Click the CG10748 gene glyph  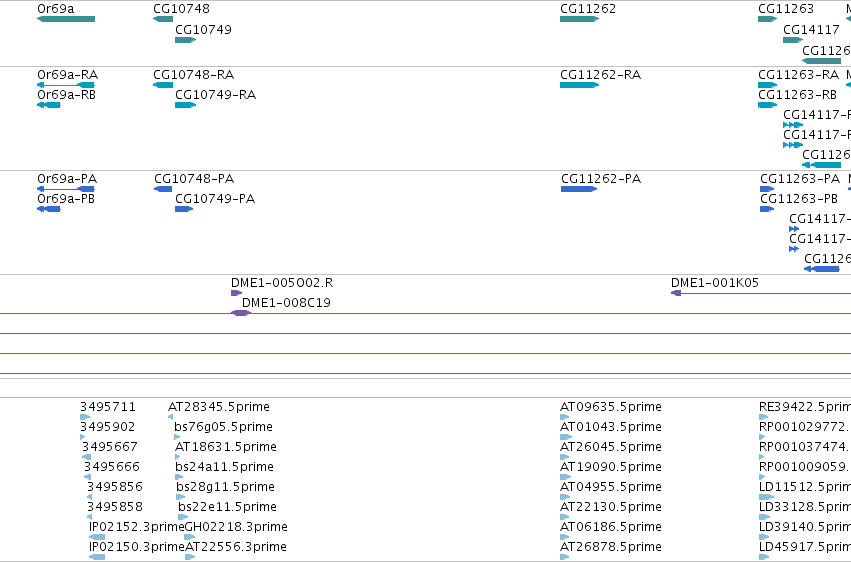[163, 19]
